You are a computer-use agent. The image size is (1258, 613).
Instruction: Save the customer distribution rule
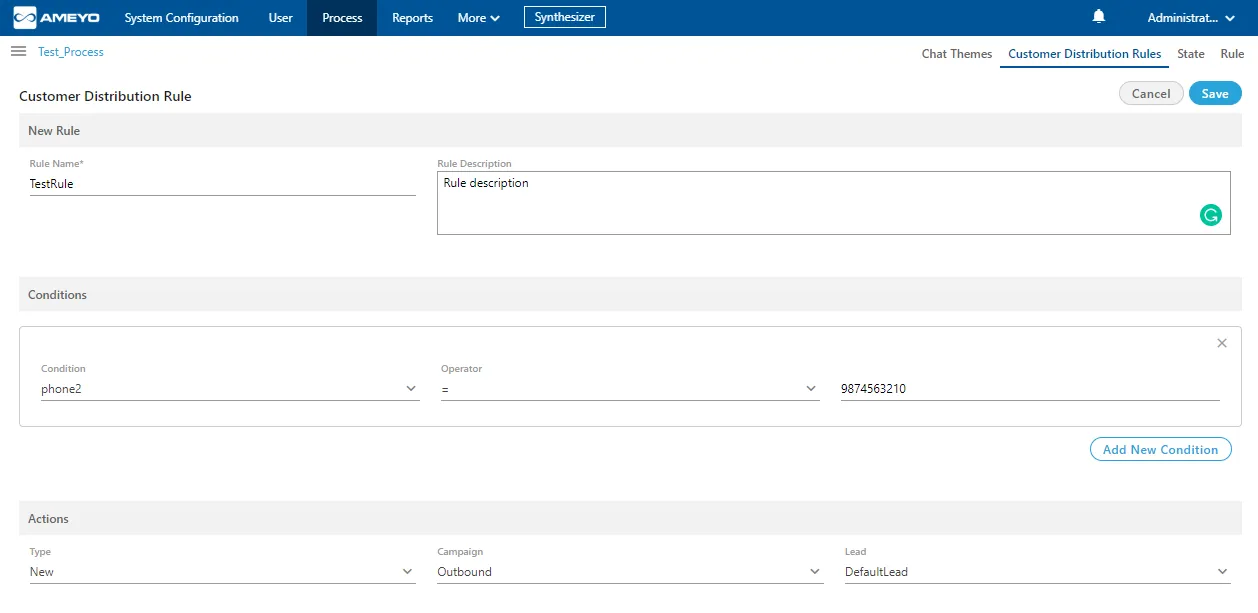coord(1215,93)
